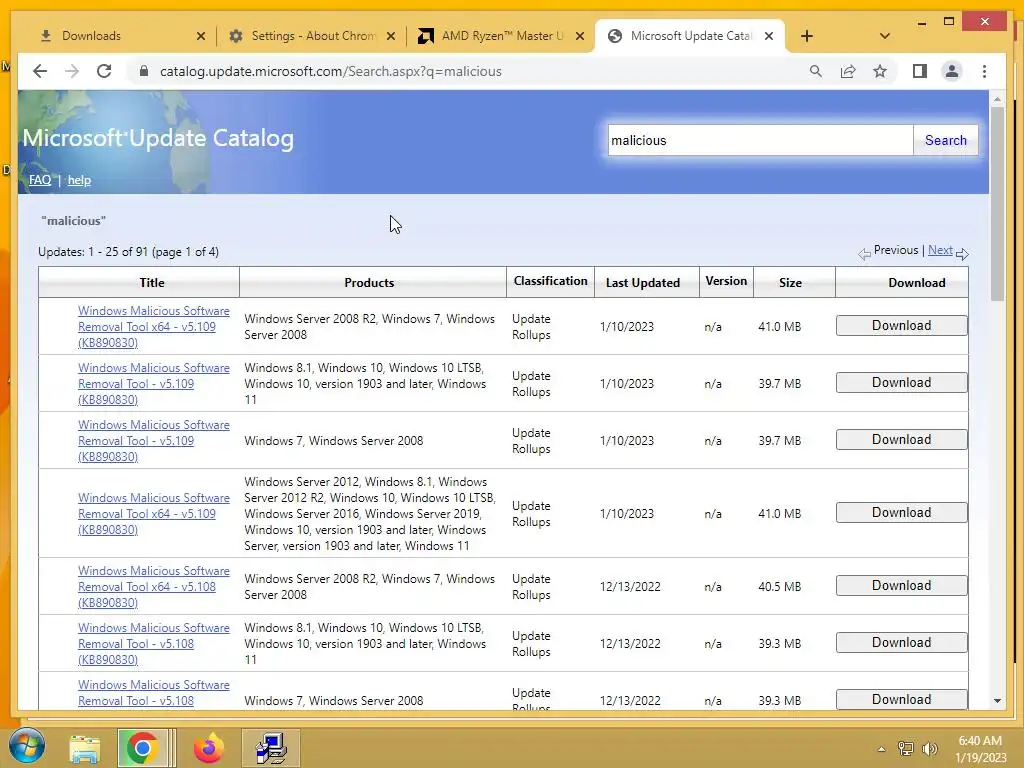Open v5.109 tool link for Windows 7
This screenshot has width=1024, height=768.
[x=153, y=440]
